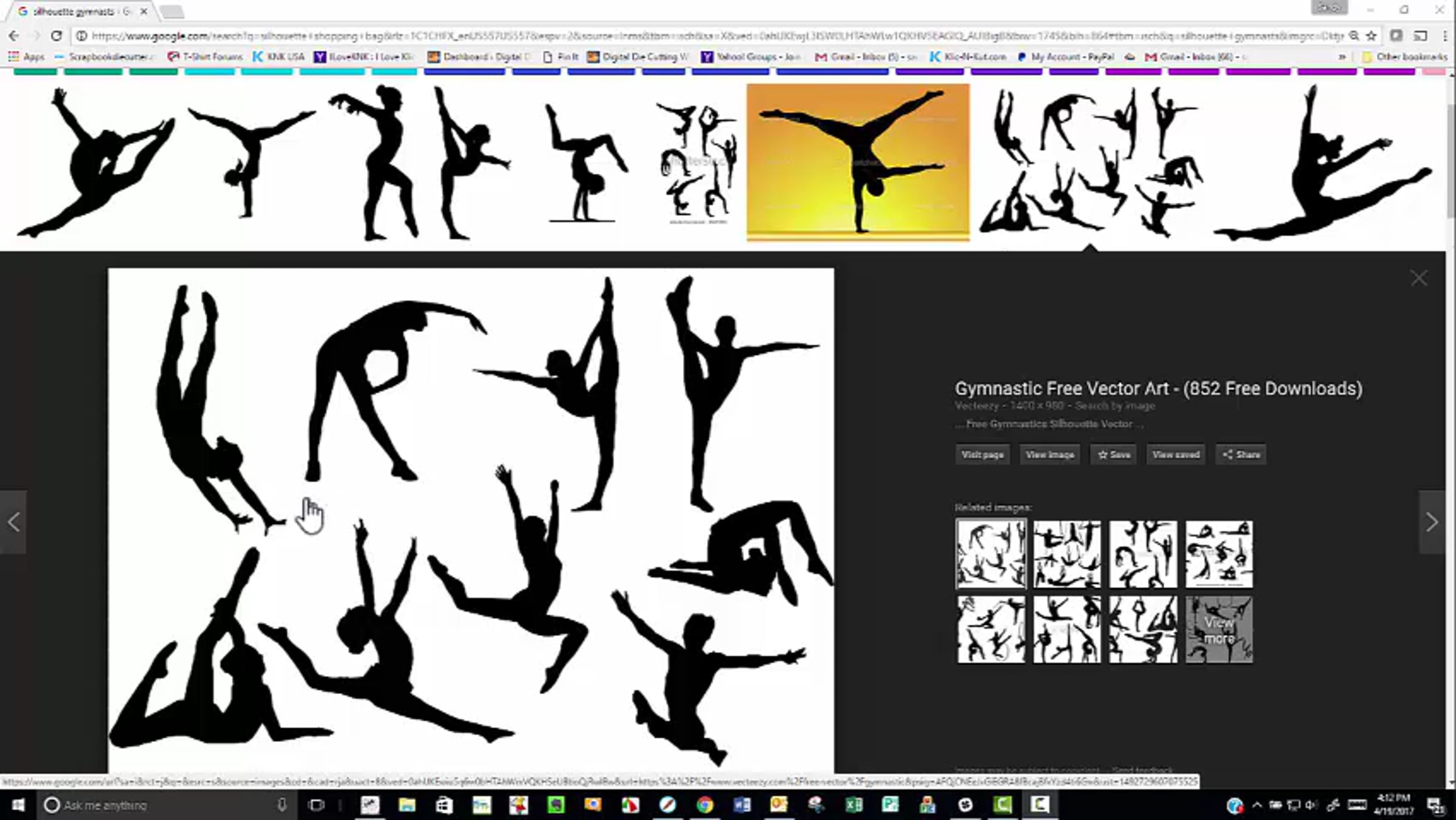Open the Action Center notifications
This screenshot has width=1456, height=820.
1435,805
